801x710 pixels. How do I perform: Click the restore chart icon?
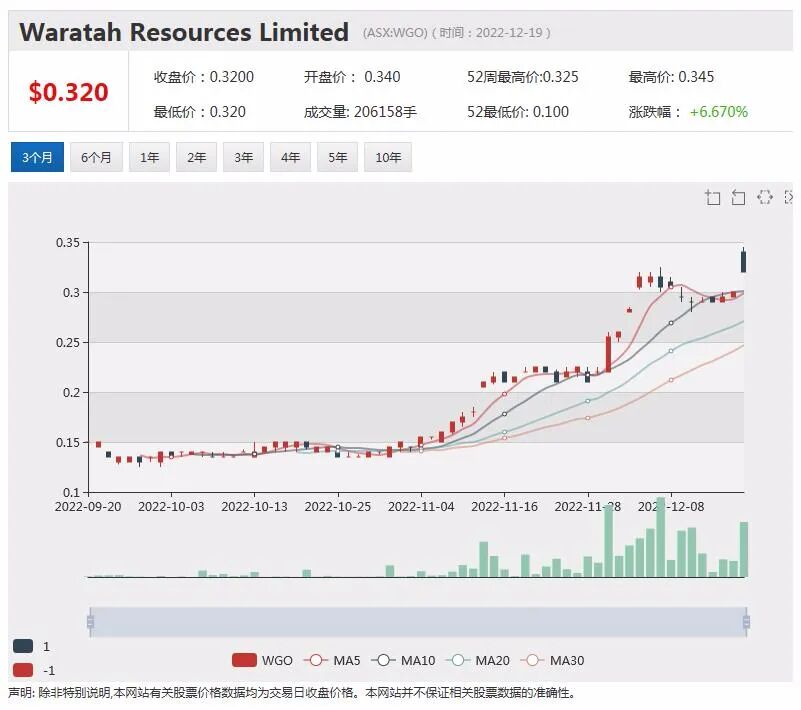pyautogui.click(x=765, y=197)
